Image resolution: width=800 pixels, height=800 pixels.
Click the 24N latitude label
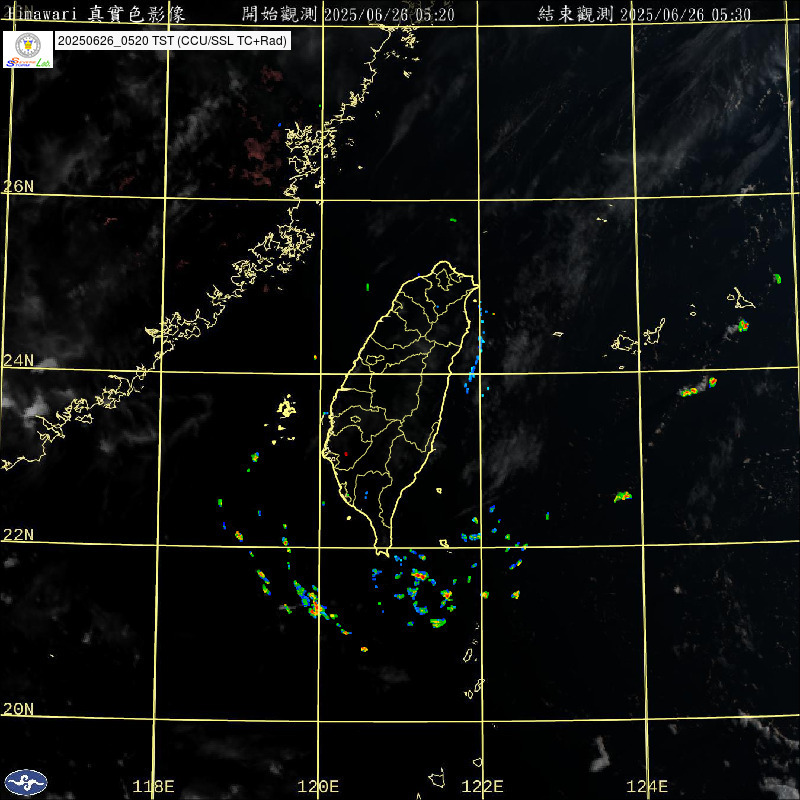(18, 361)
